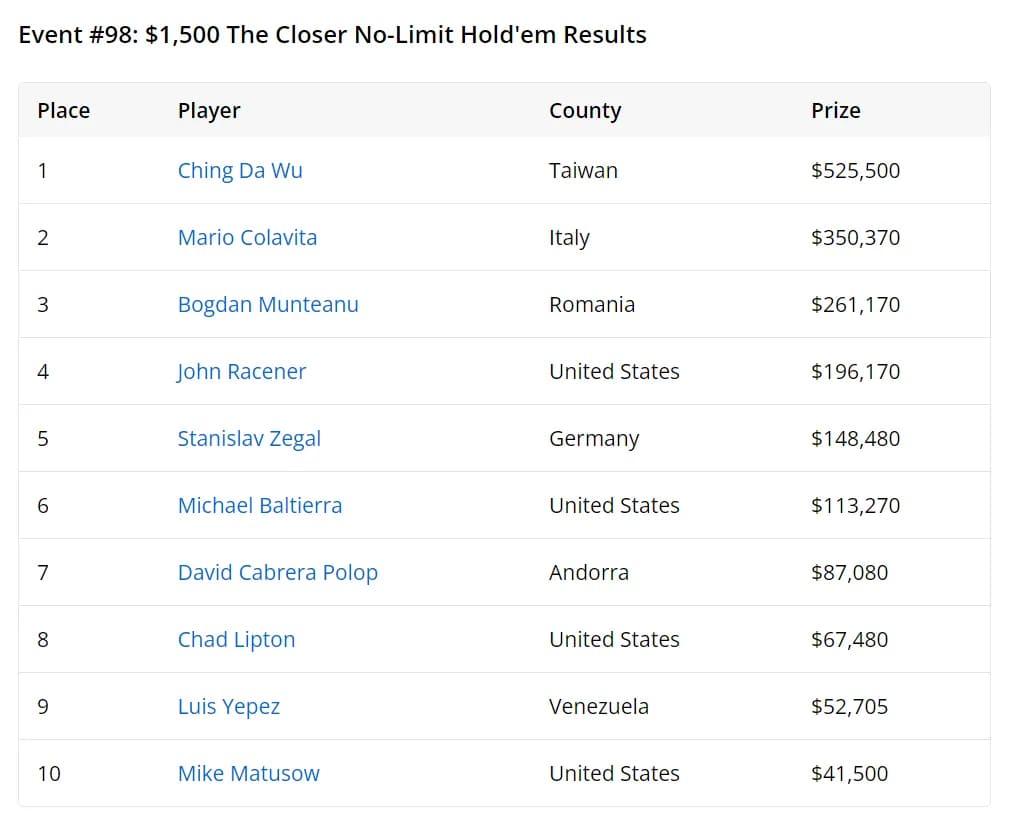Open Ching Da Wu player profile link
Viewport: 1011px width, 831px height.
coord(240,170)
